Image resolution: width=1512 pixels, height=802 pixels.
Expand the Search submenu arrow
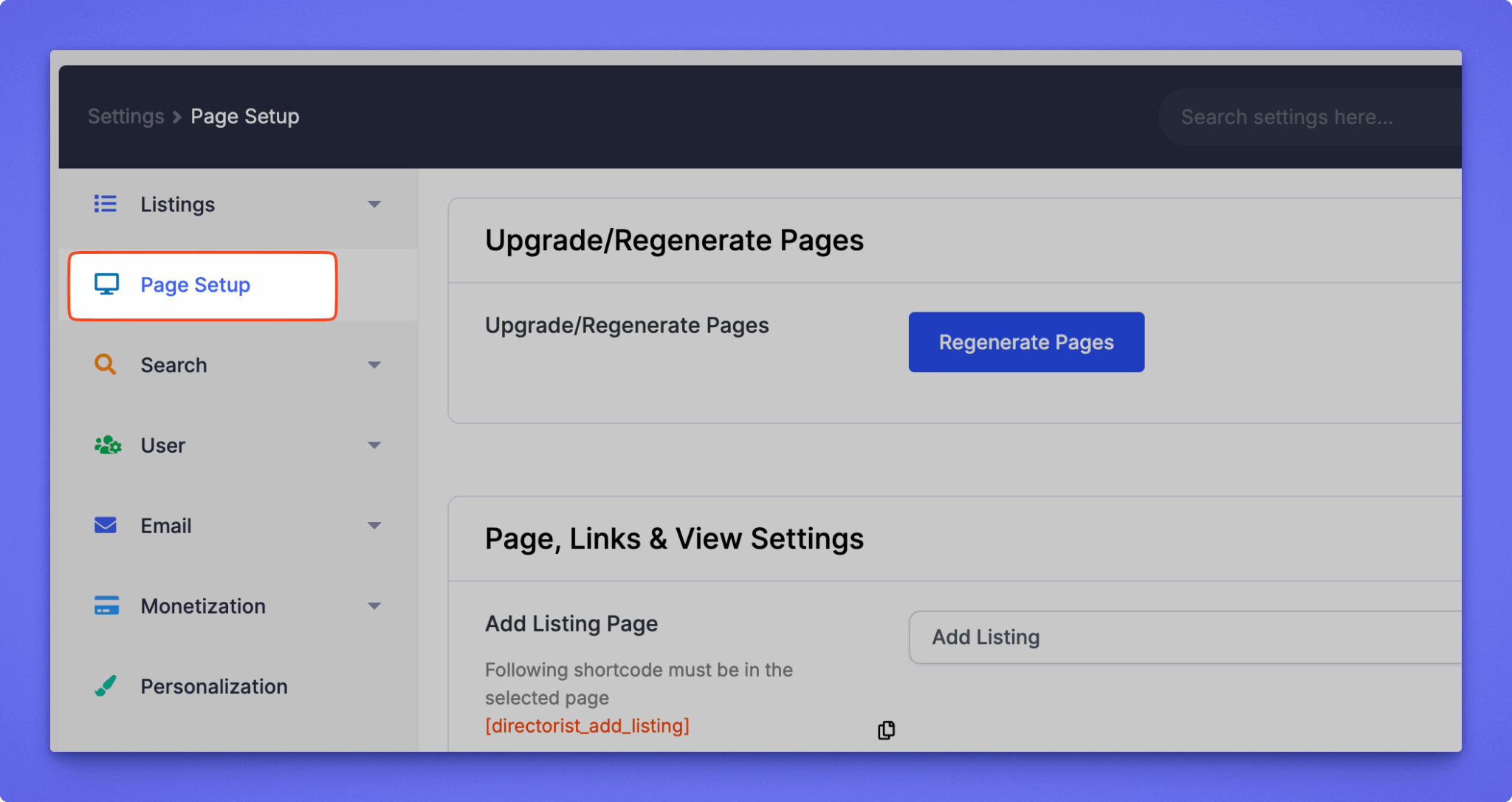click(x=374, y=365)
